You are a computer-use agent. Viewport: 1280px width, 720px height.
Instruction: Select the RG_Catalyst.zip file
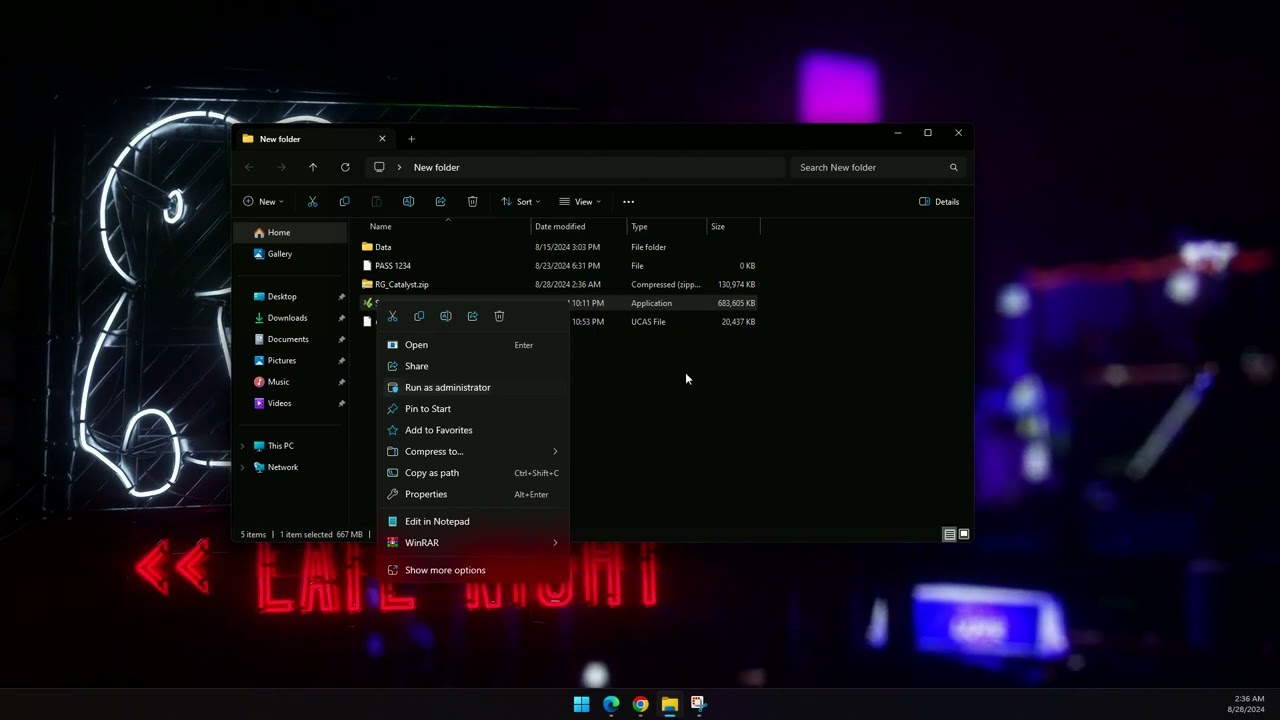point(559,285)
